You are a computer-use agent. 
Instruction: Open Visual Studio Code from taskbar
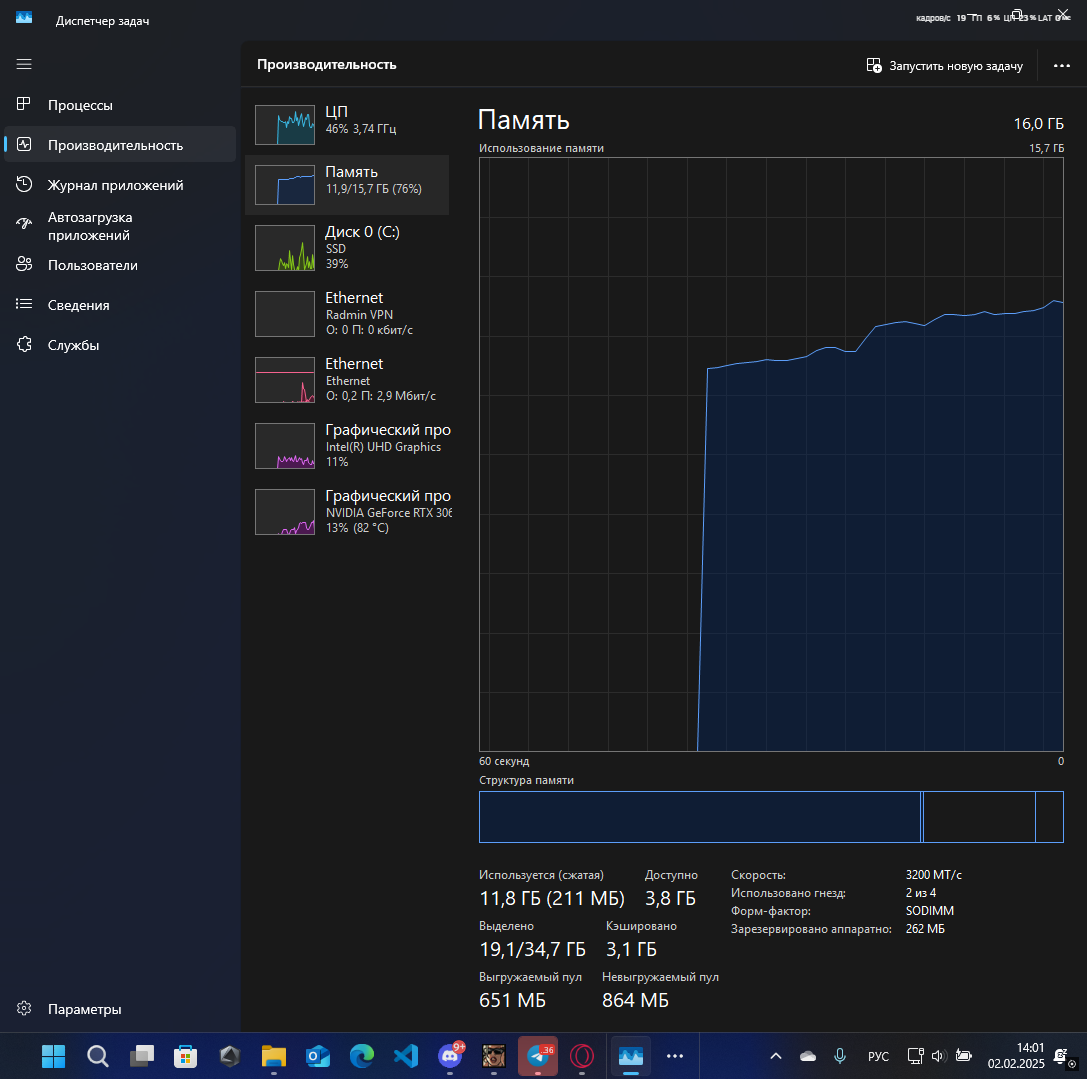(x=405, y=1056)
